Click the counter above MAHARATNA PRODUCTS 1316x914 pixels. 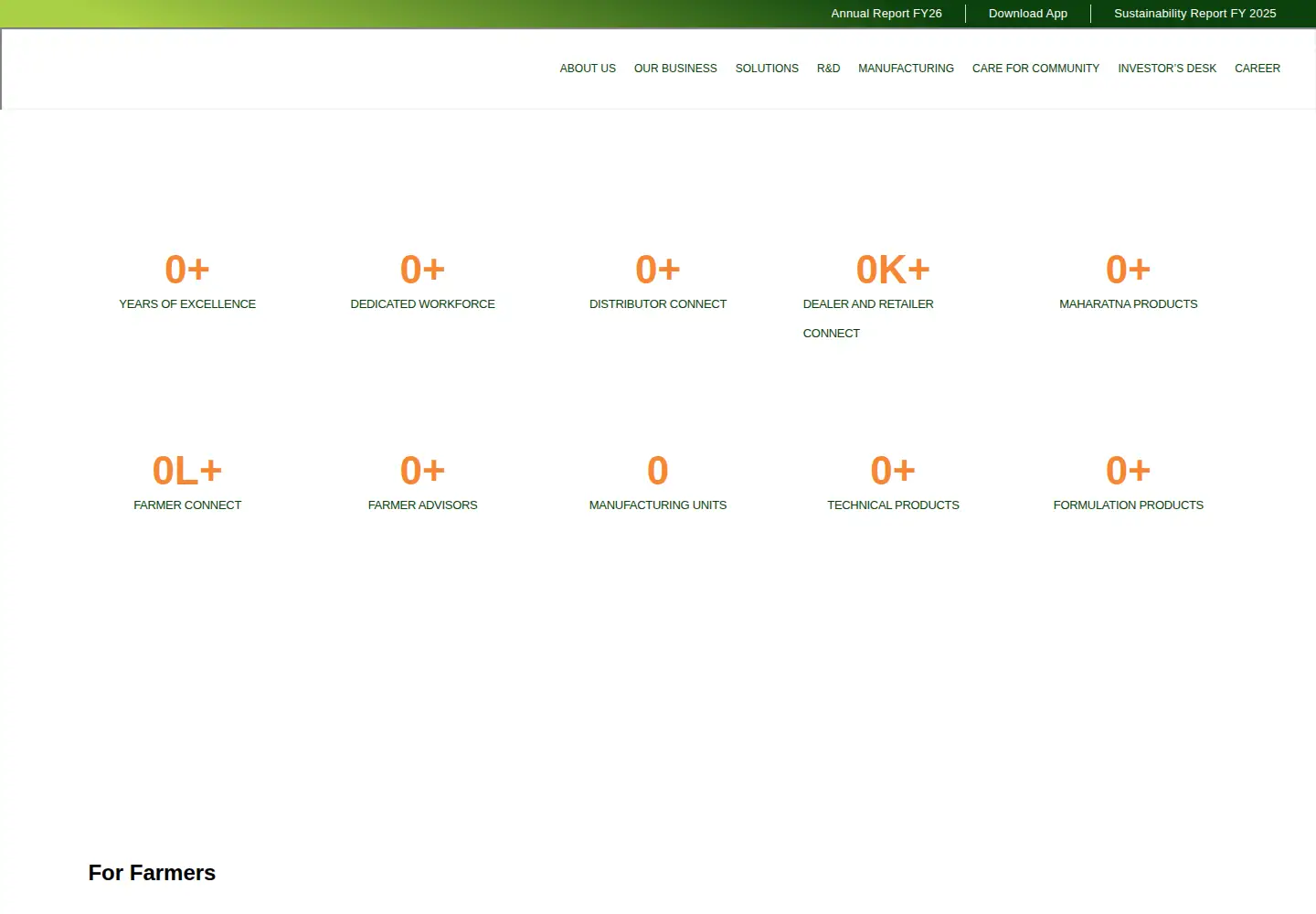click(1128, 270)
